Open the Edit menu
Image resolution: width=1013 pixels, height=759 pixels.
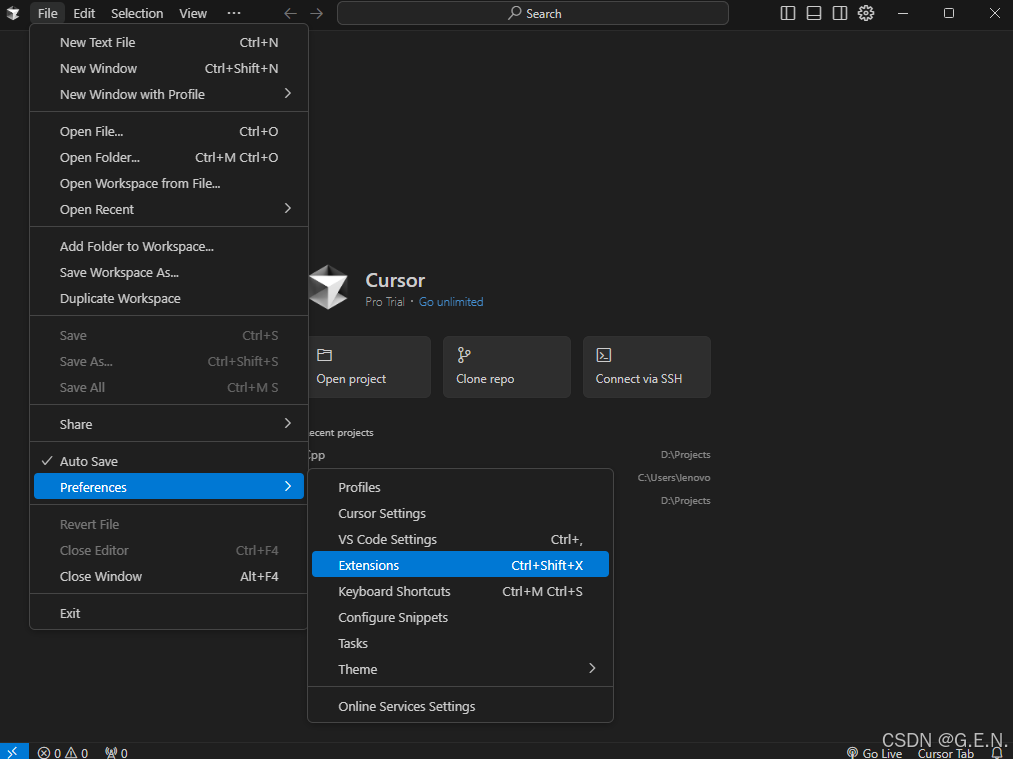(84, 14)
